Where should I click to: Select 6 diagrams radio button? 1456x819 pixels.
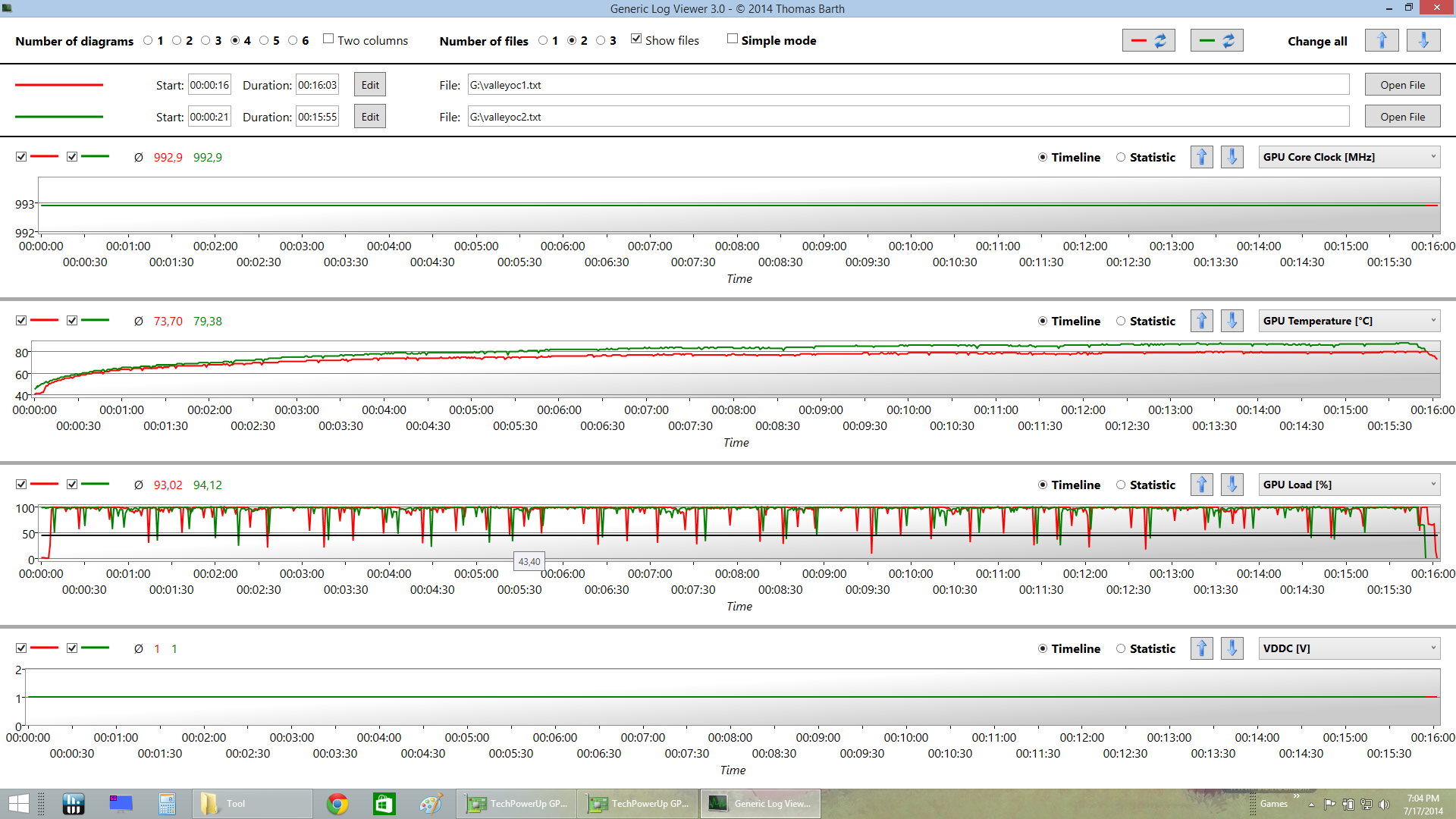(x=293, y=40)
